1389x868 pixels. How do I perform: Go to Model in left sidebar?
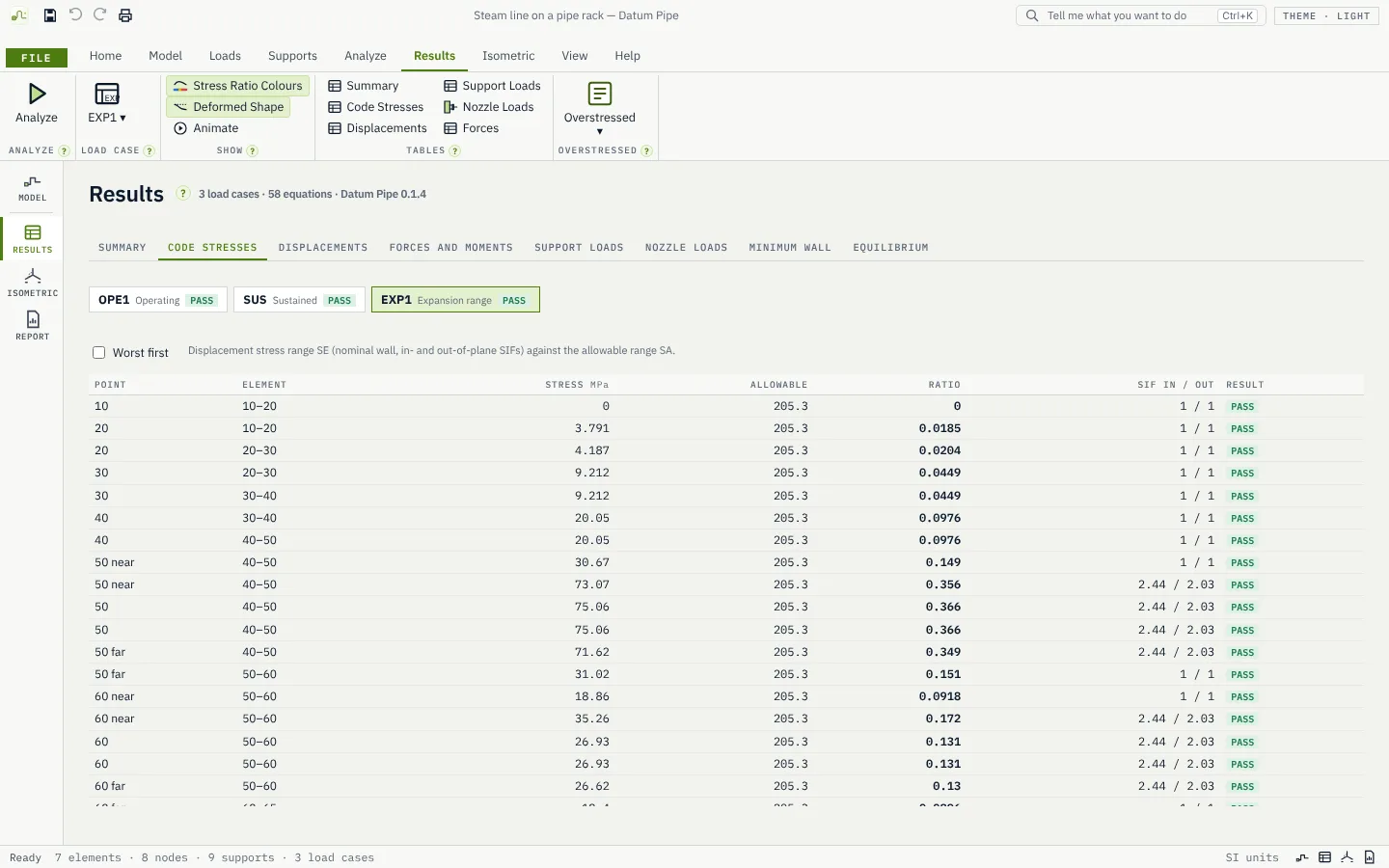32,188
